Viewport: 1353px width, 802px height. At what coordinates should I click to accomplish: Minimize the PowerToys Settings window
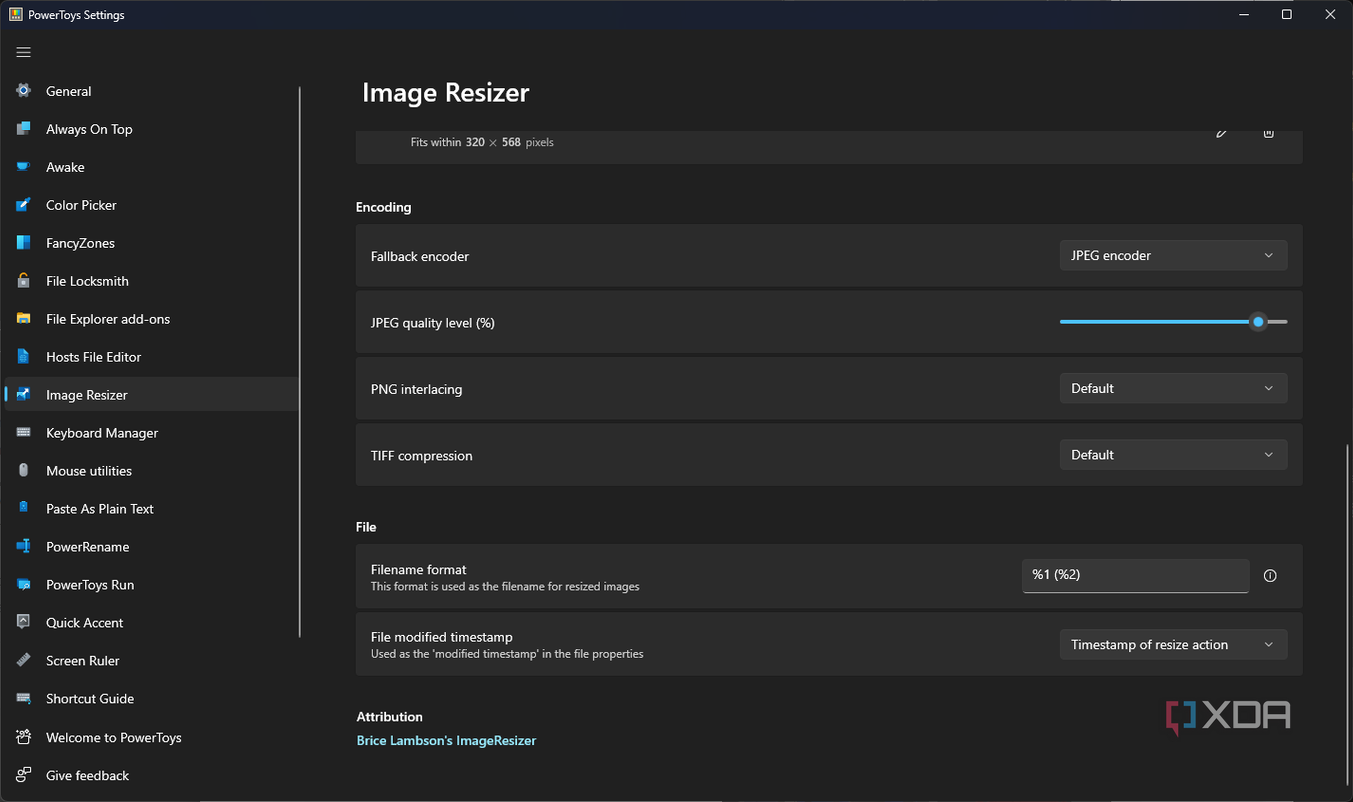1243,14
